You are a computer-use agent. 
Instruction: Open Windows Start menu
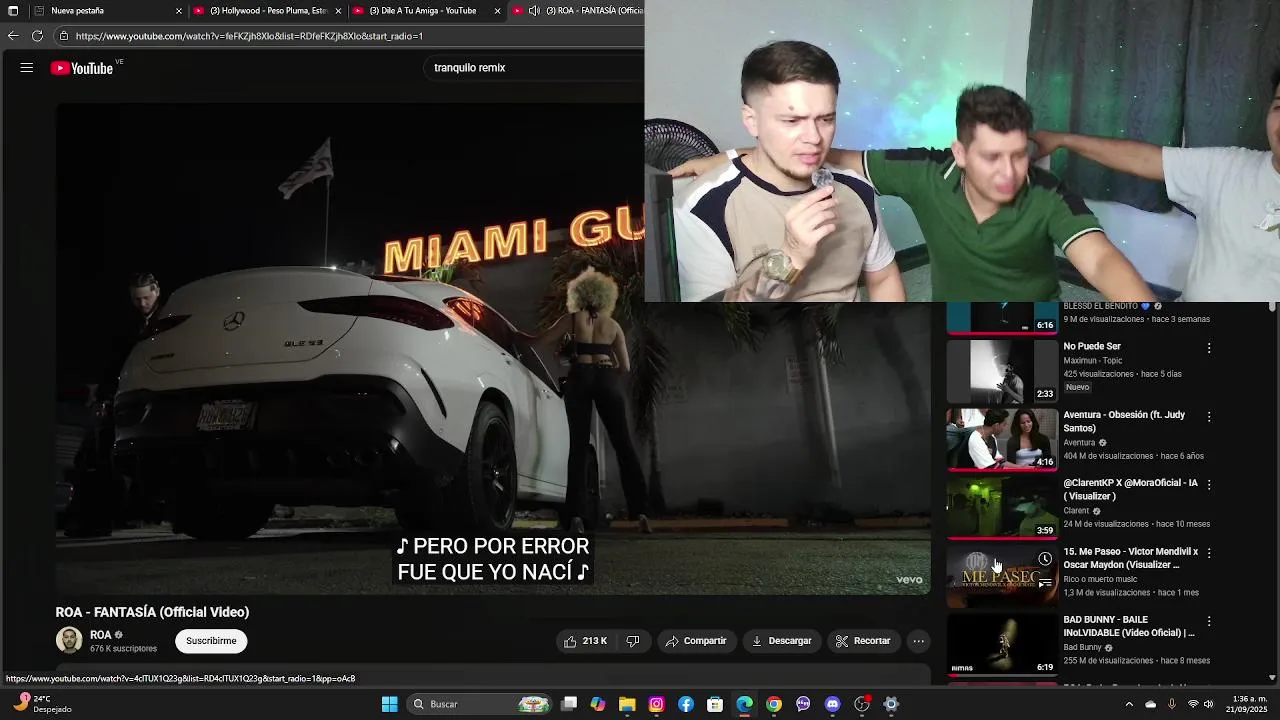coord(389,704)
